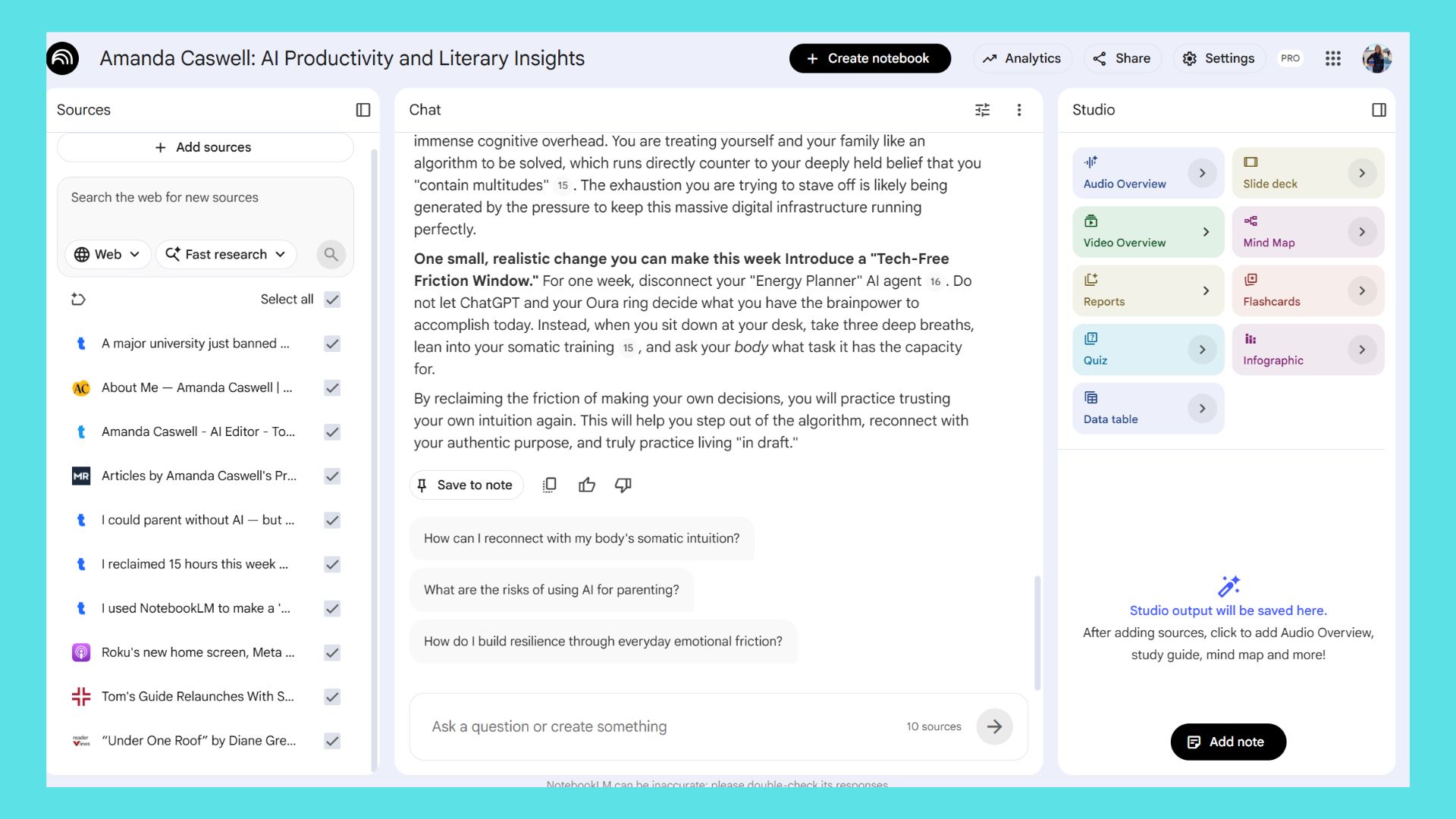
Task: Click the Roku podcast source icon
Action: (81, 652)
